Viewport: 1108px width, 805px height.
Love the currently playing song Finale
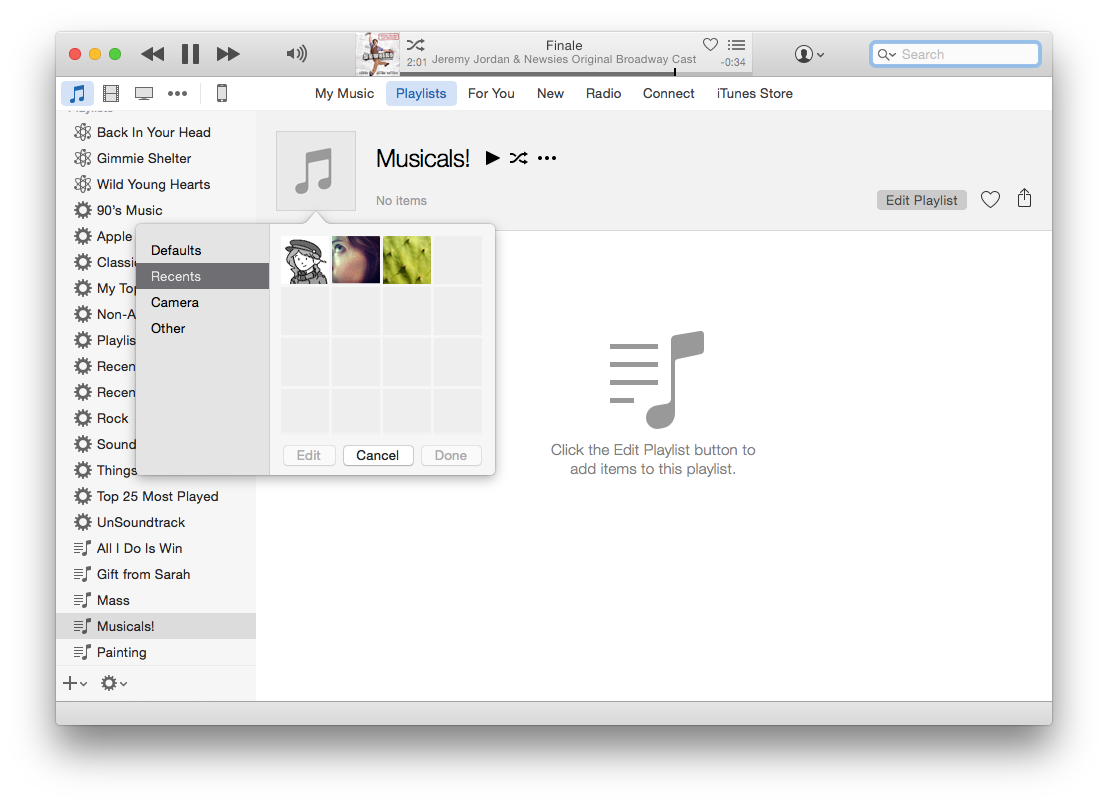pos(710,45)
